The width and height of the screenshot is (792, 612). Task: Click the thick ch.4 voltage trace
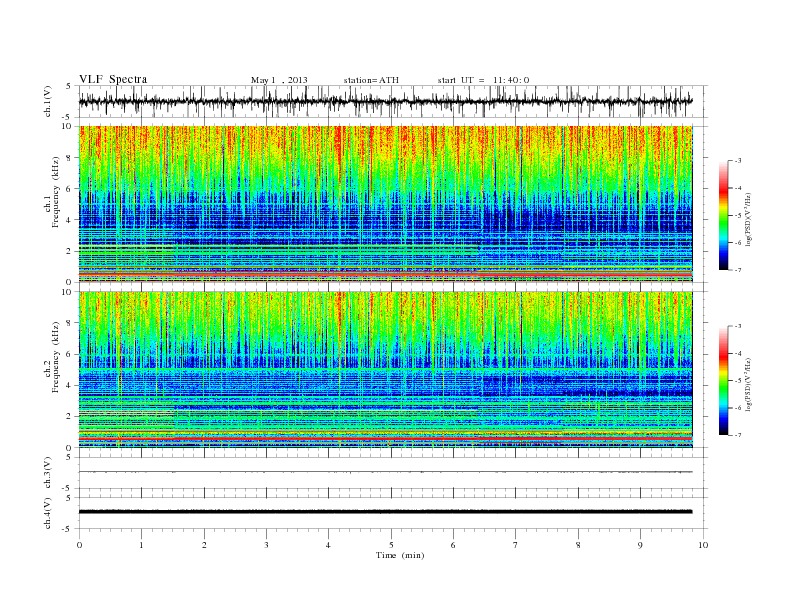coord(386,512)
